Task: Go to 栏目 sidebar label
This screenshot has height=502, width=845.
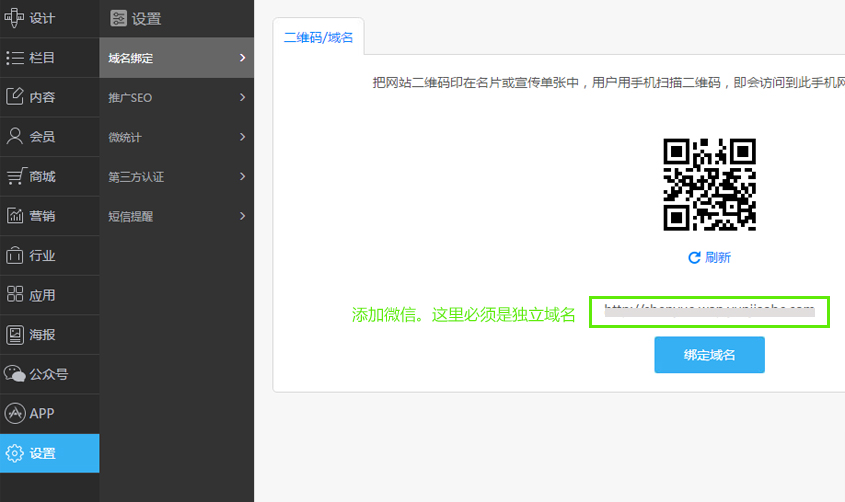Action: pyautogui.click(x=42, y=58)
